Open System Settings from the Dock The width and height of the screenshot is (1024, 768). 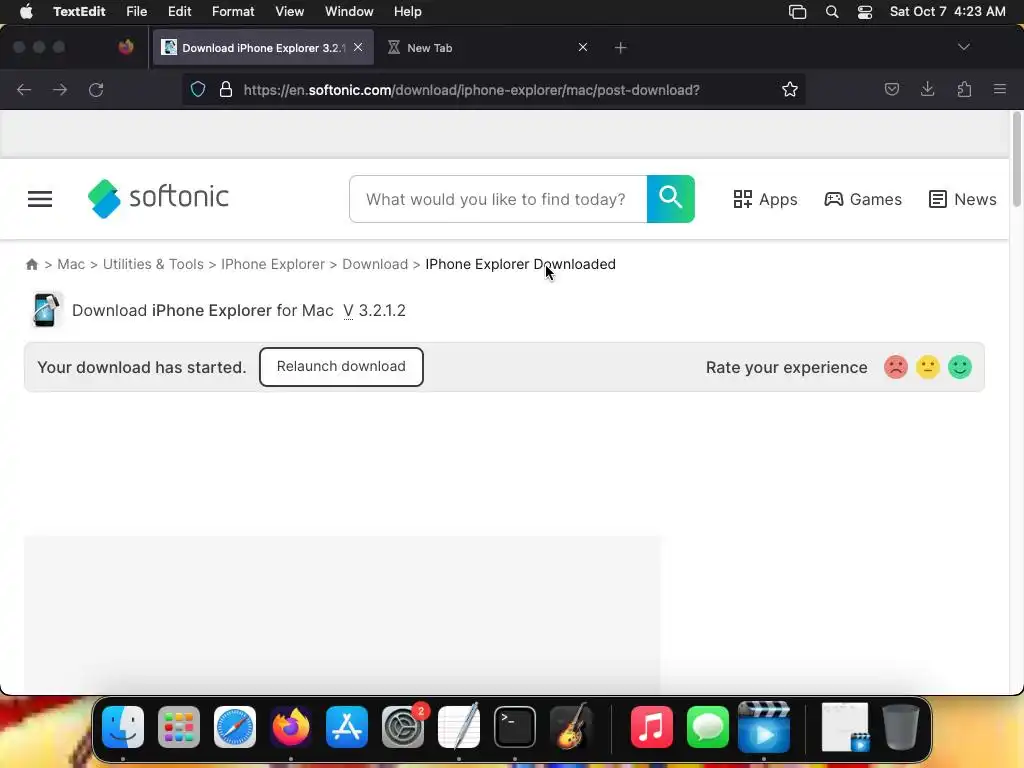[x=403, y=727]
